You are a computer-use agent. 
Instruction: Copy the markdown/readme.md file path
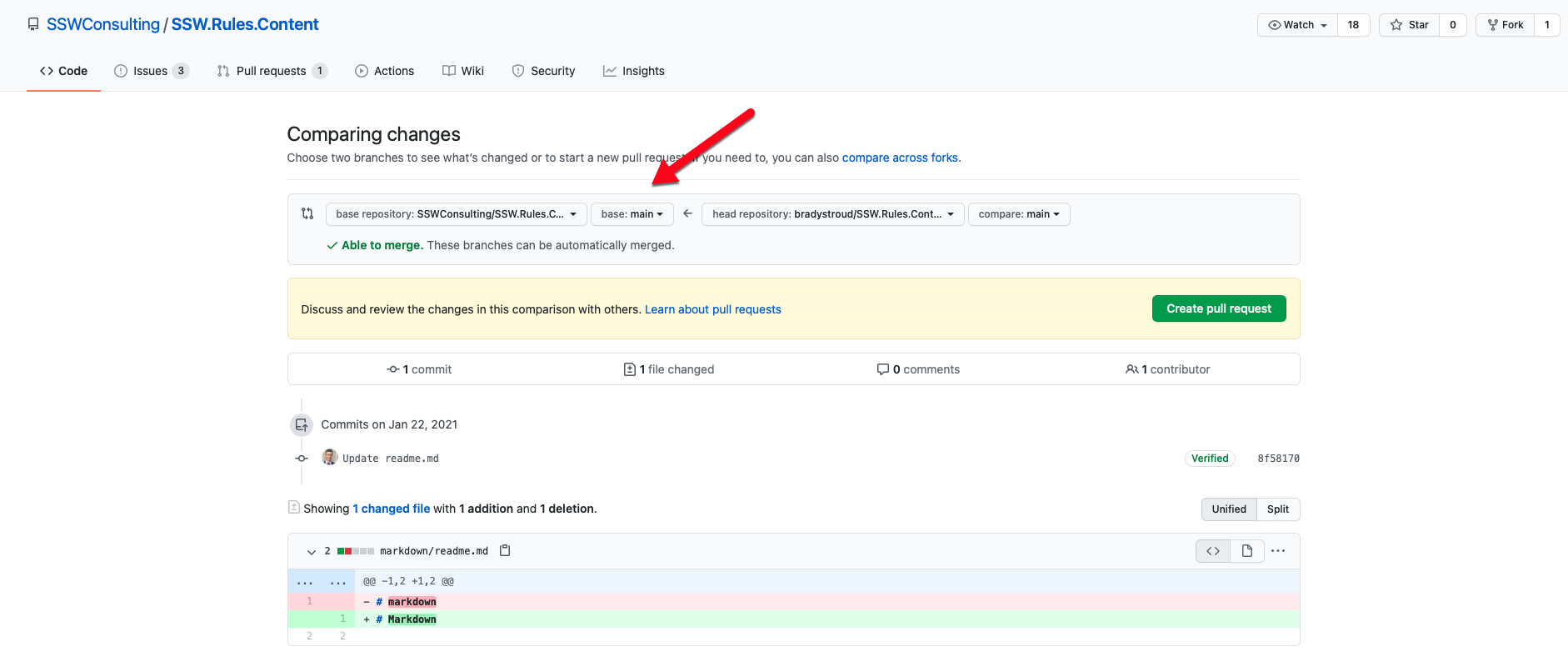point(505,550)
